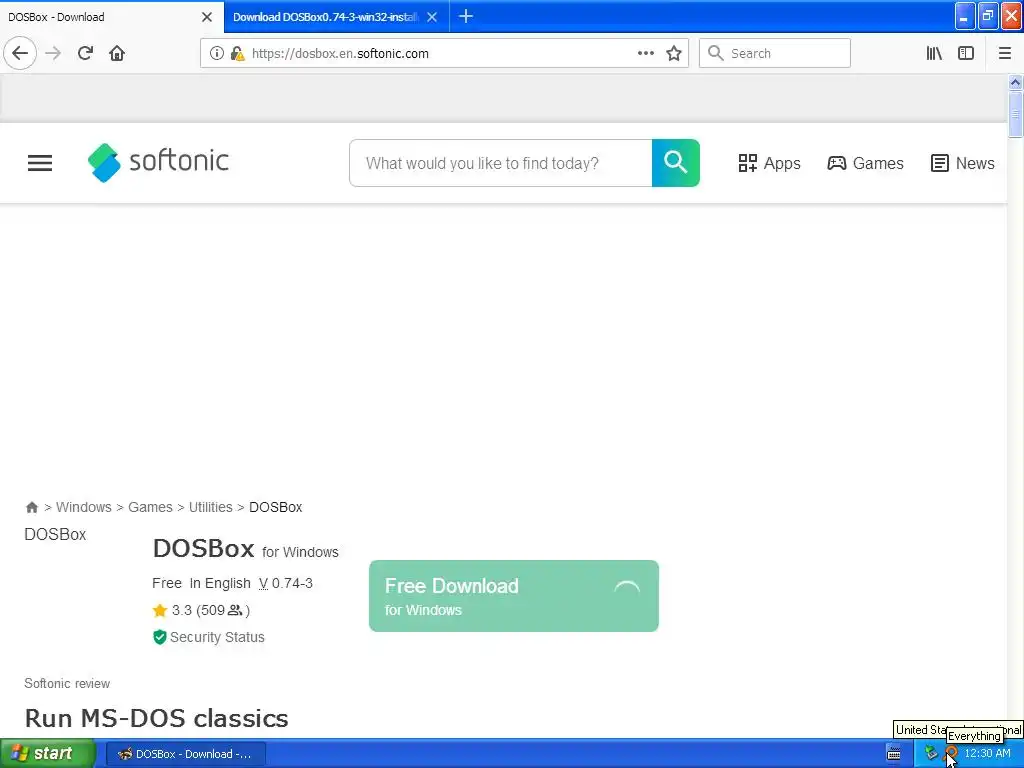Click the Softonic logo

click(158, 162)
